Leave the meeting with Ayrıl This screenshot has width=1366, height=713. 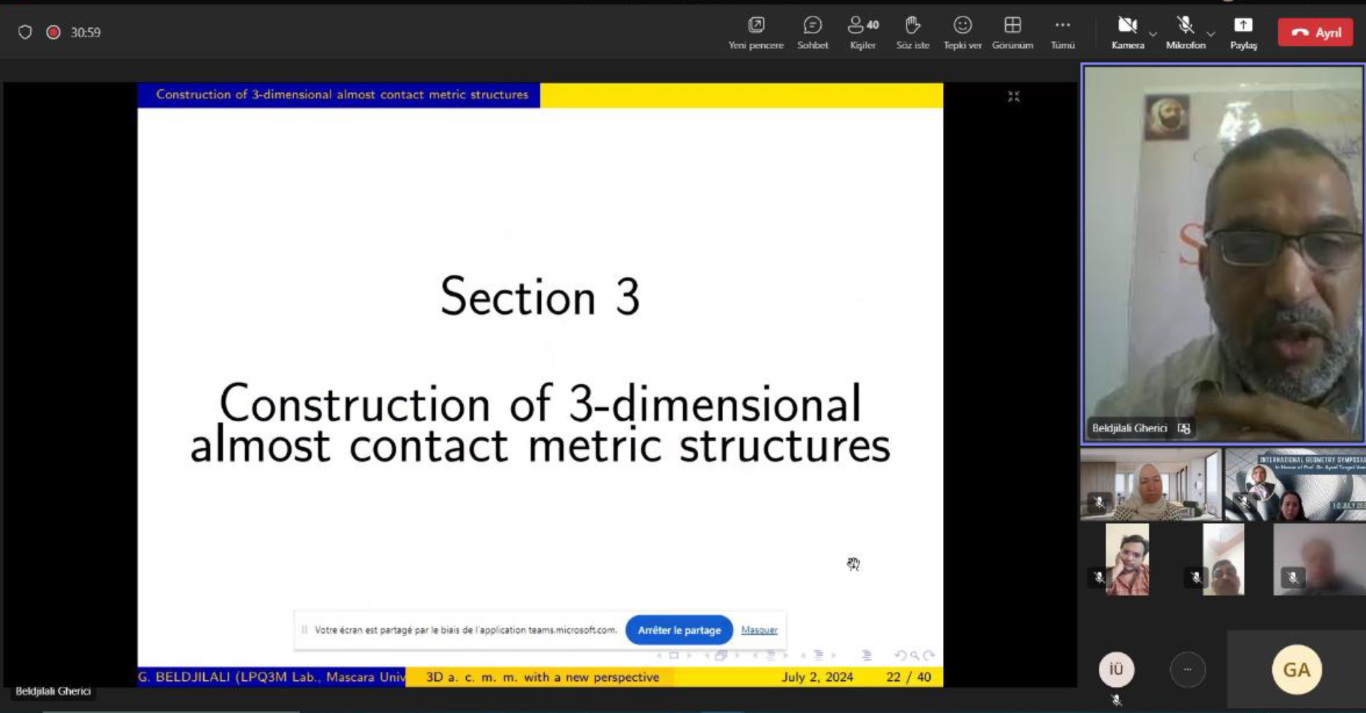1315,32
